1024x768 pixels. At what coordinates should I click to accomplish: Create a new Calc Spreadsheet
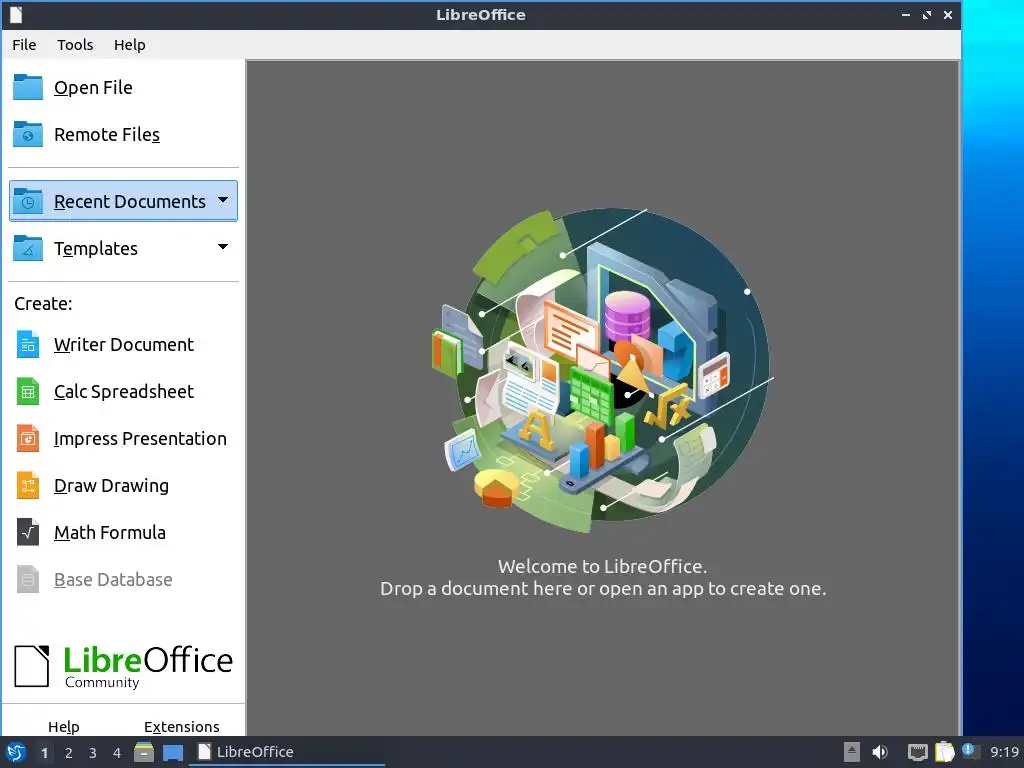point(124,392)
